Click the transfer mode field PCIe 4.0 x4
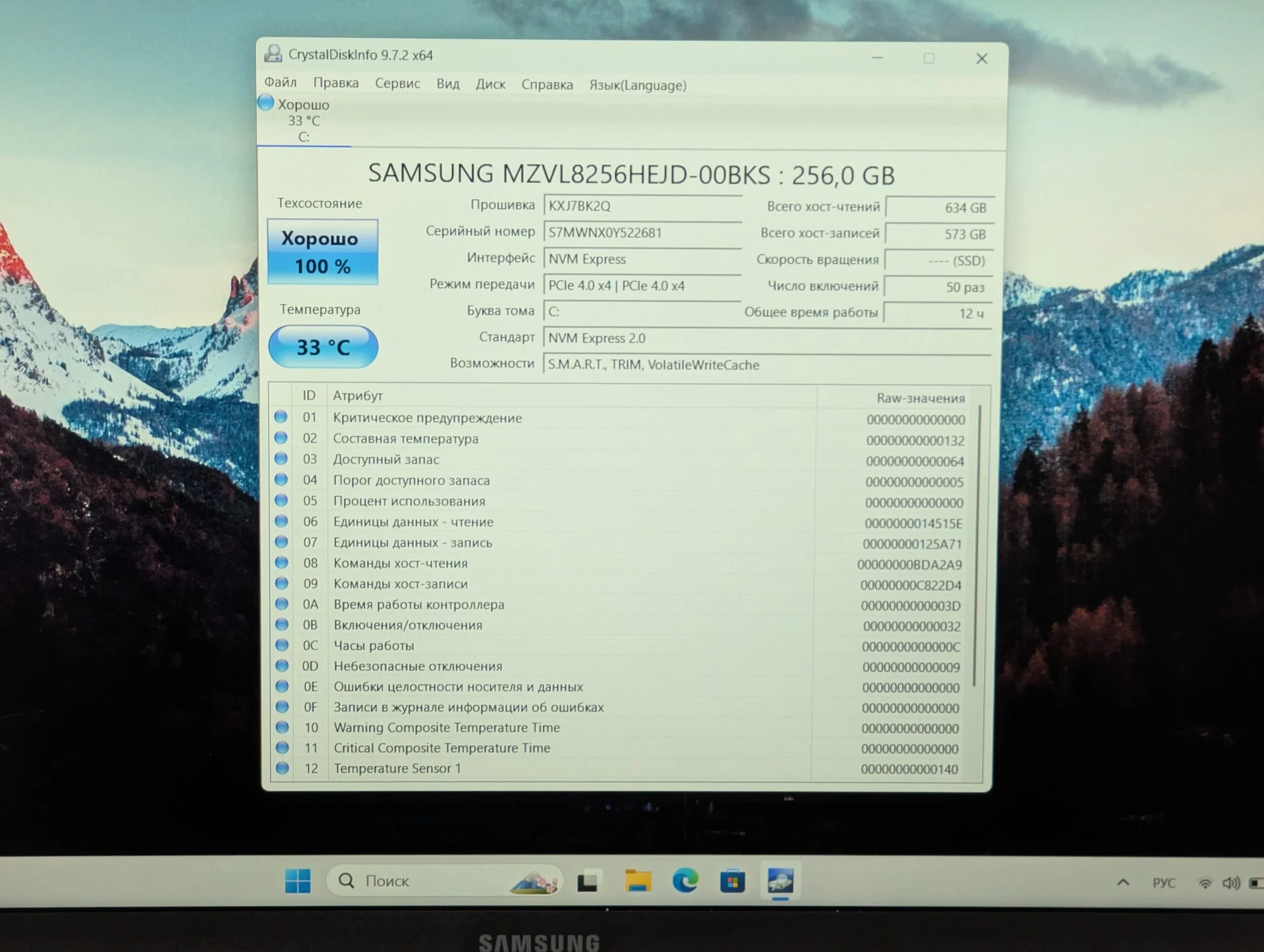 (x=642, y=286)
